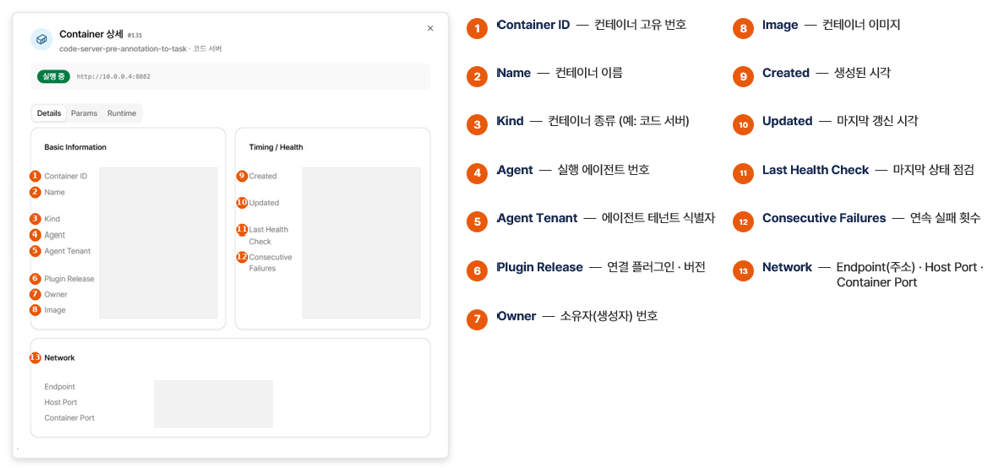
Task: Click marker 13 next to Network heading
Action: click(x=35, y=358)
